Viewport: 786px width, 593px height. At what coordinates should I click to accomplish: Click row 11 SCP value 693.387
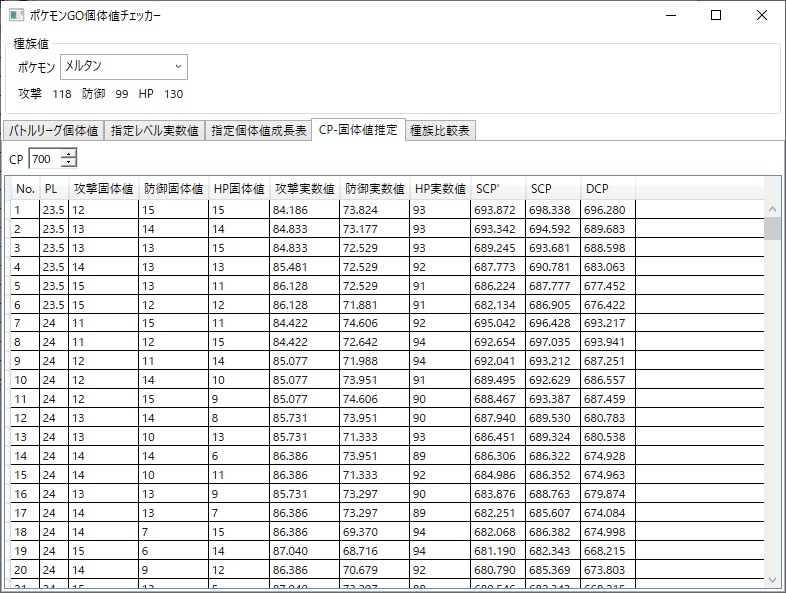pyautogui.click(x=553, y=400)
